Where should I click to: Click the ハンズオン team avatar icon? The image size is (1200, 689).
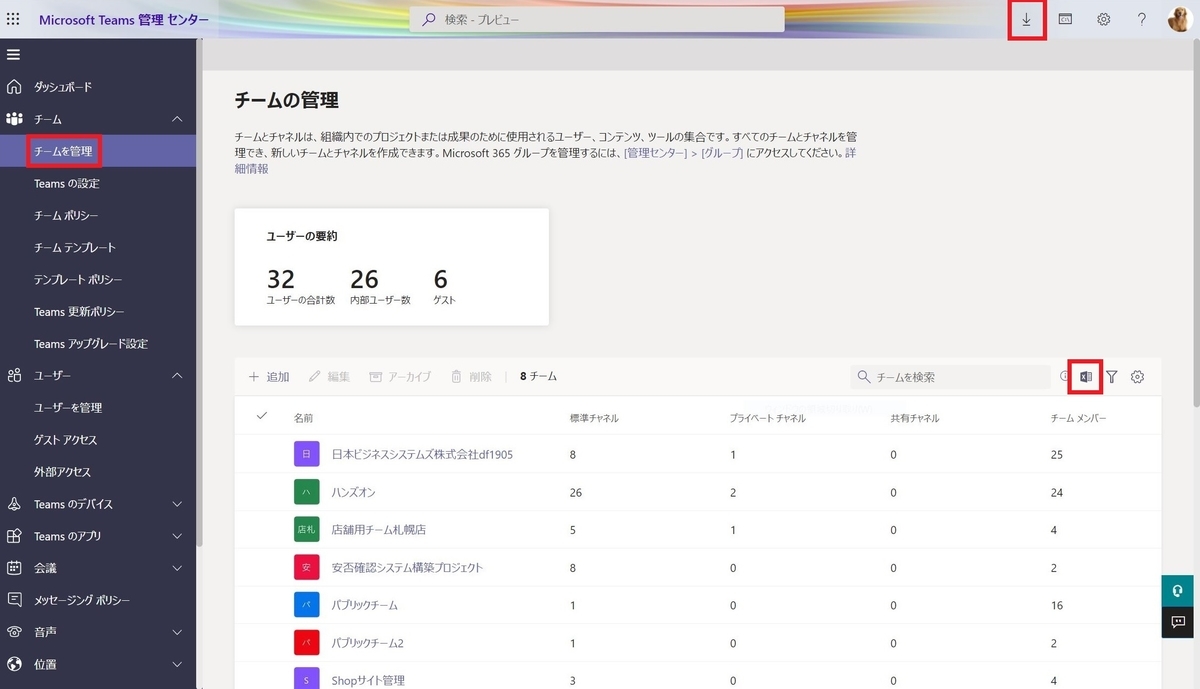[307, 492]
